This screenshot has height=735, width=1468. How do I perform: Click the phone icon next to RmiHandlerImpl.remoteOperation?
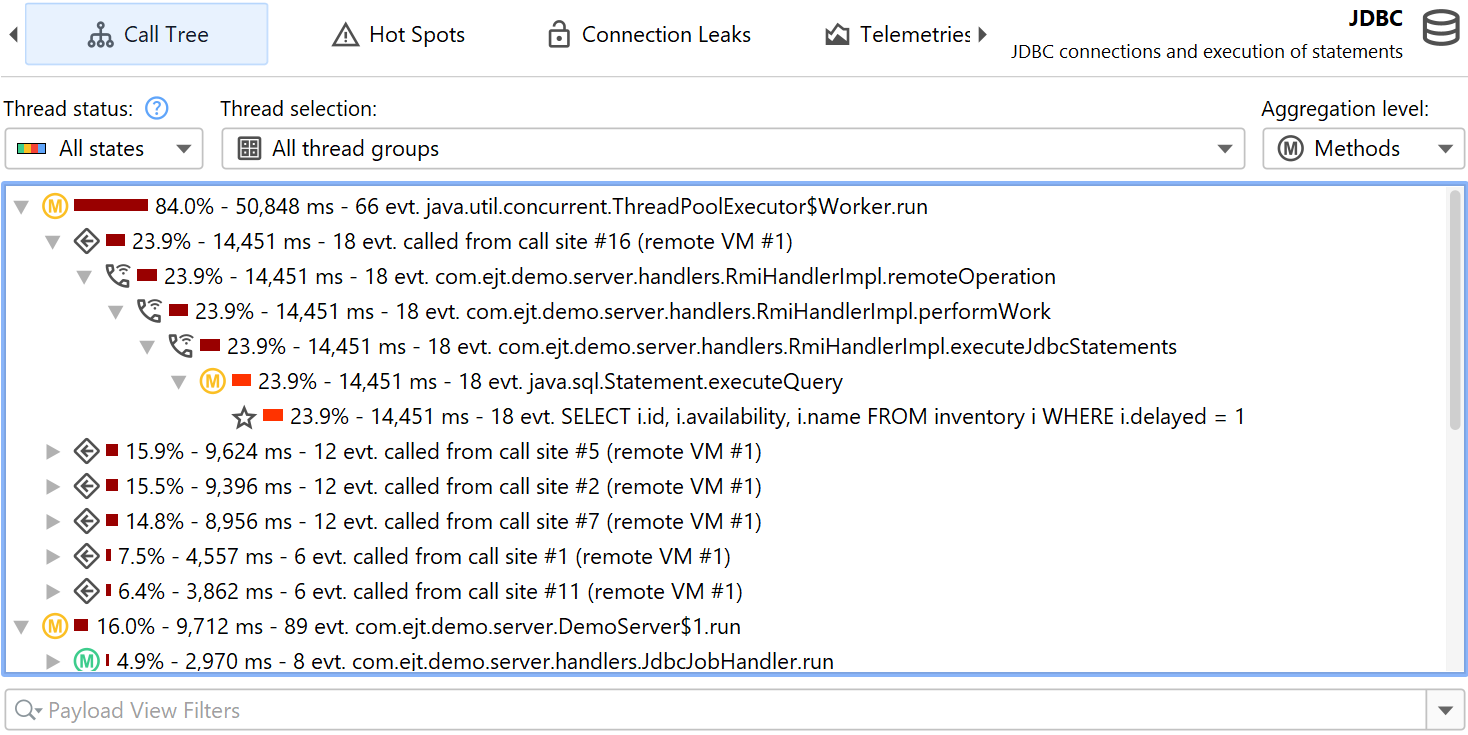tap(118, 276)
